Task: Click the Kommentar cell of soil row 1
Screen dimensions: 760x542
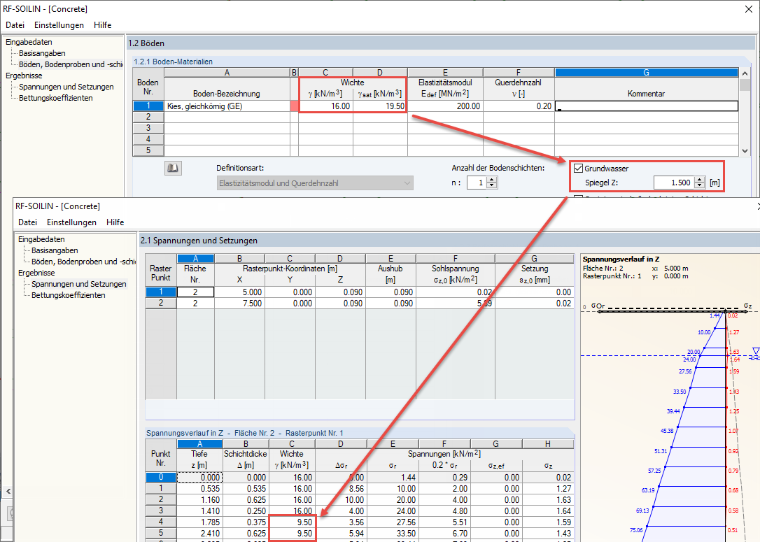Action: [x=647, y=106]
